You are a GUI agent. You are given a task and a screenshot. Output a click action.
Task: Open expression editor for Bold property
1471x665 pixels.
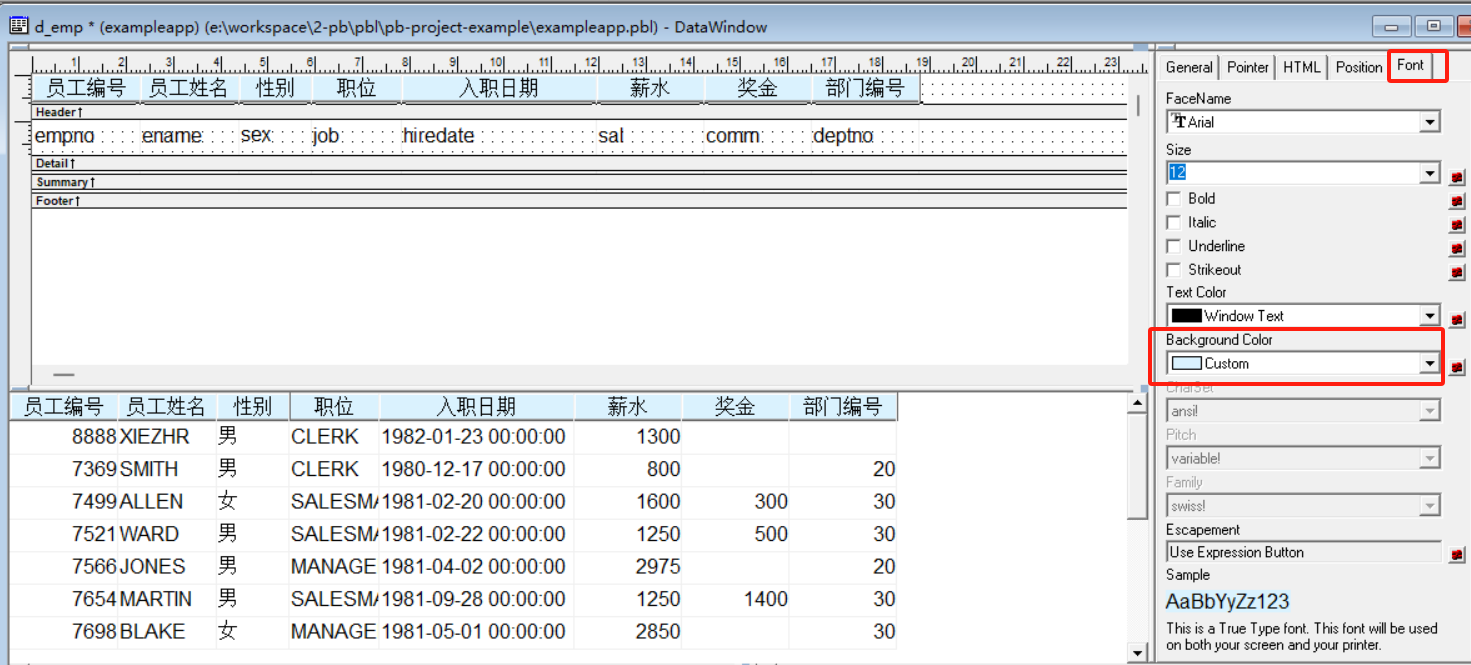click(1457, 200)
